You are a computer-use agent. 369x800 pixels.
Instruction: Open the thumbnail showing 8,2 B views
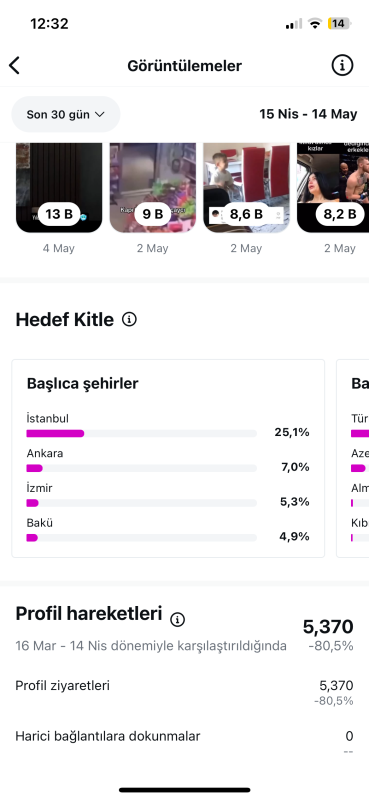333,188
